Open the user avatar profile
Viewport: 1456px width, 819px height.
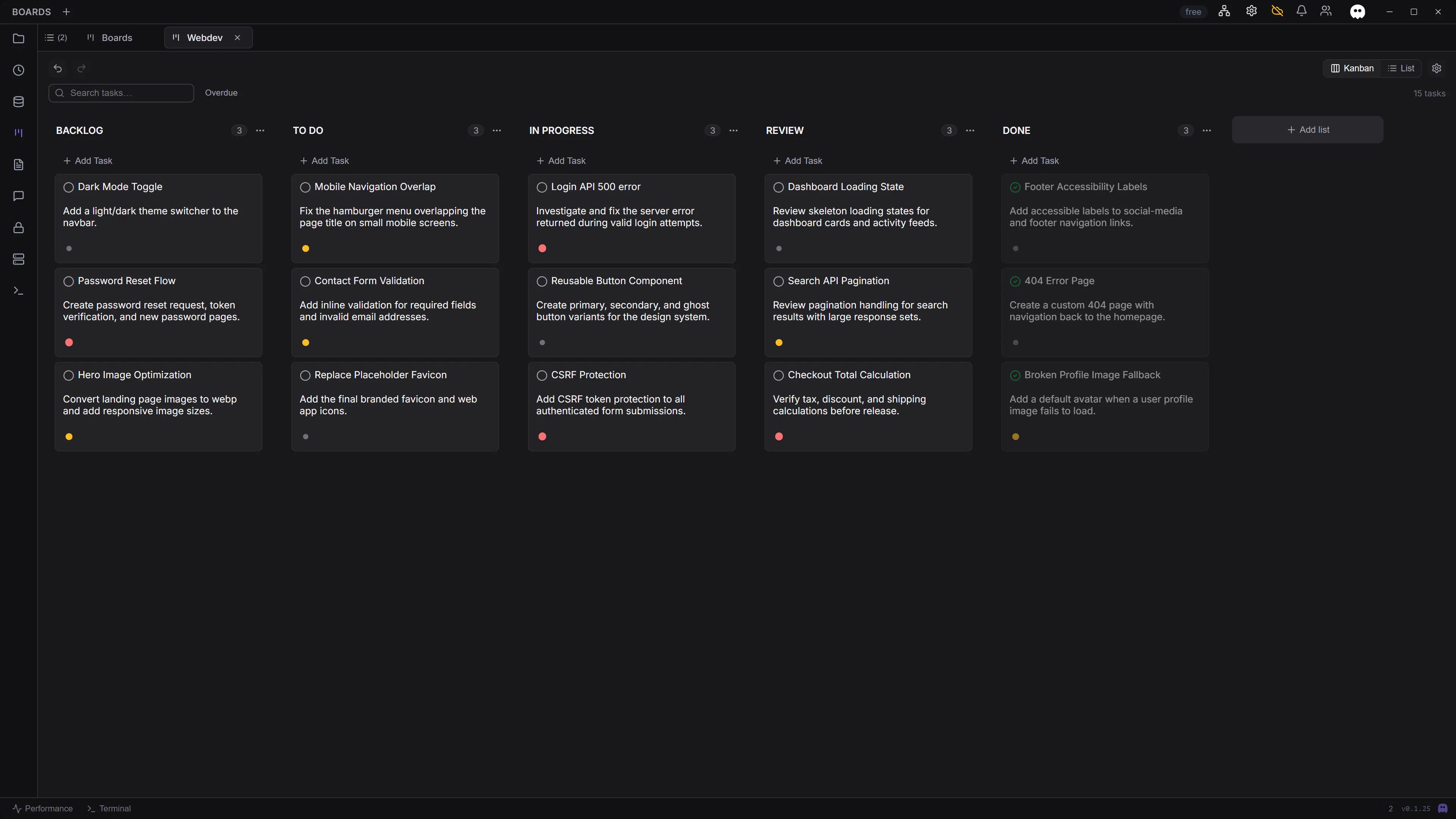pos(1358,11)
